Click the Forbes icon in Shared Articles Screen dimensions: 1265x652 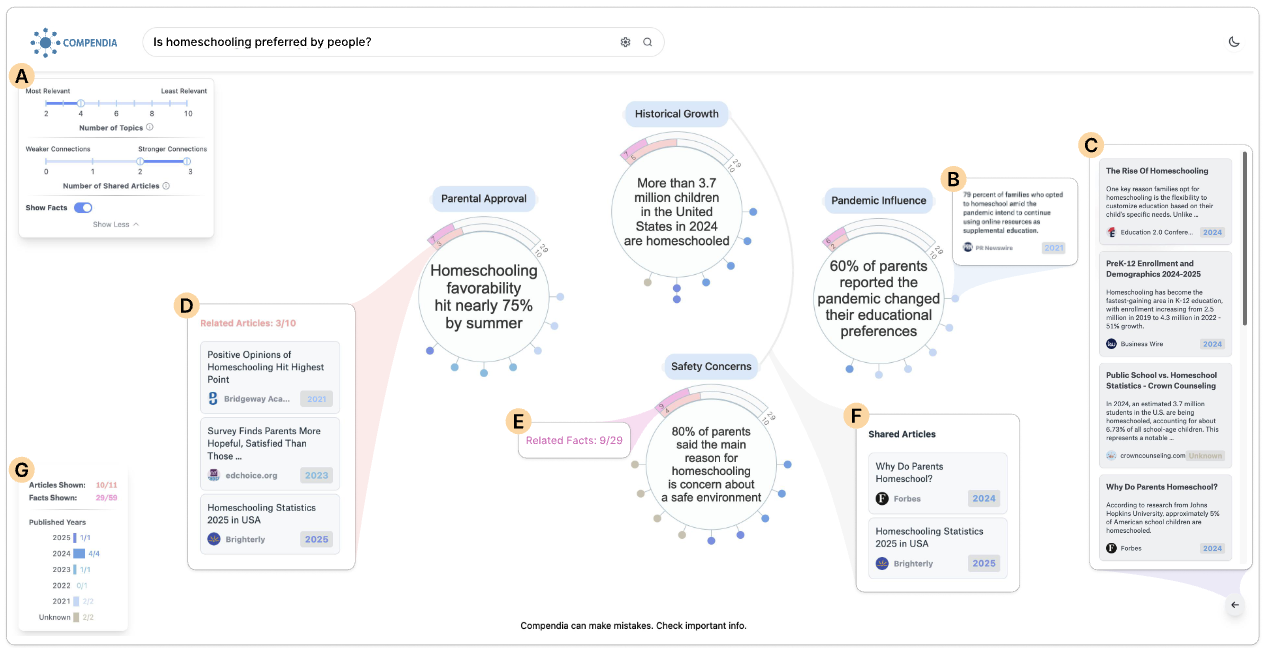click(882, 498)
